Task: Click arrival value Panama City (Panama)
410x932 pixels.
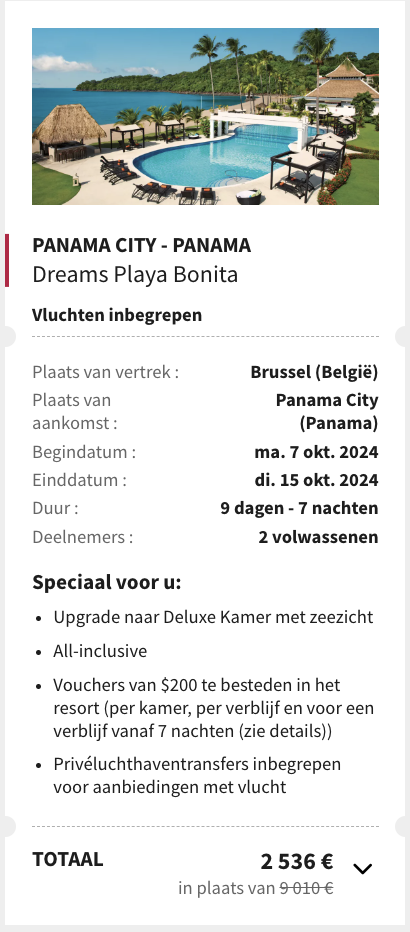Action: pos(327,412)
